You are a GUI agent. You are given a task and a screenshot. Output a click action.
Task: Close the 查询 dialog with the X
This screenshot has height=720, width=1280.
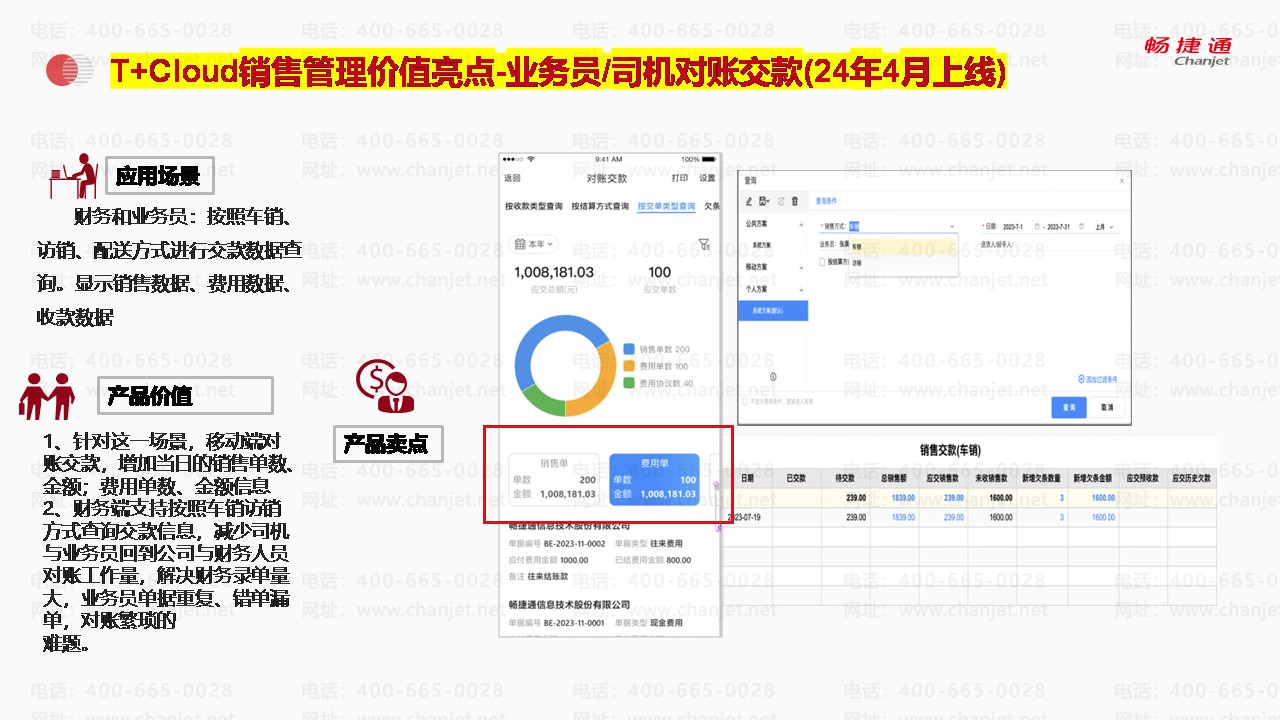tap(1121, 180)
